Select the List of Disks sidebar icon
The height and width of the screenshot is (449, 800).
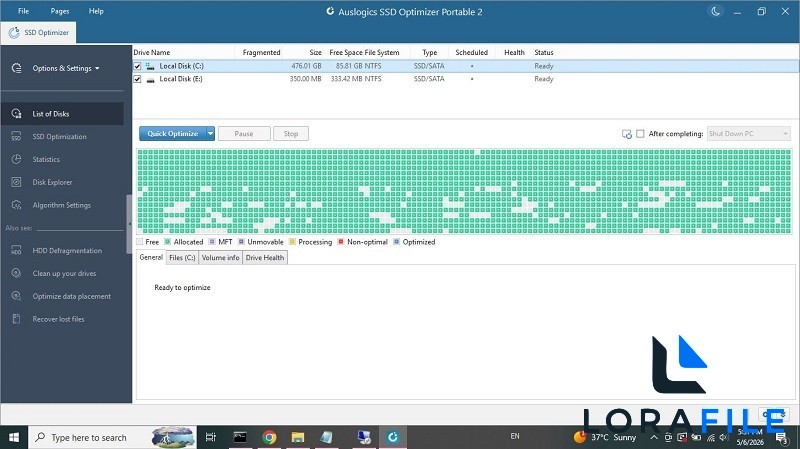16,113
